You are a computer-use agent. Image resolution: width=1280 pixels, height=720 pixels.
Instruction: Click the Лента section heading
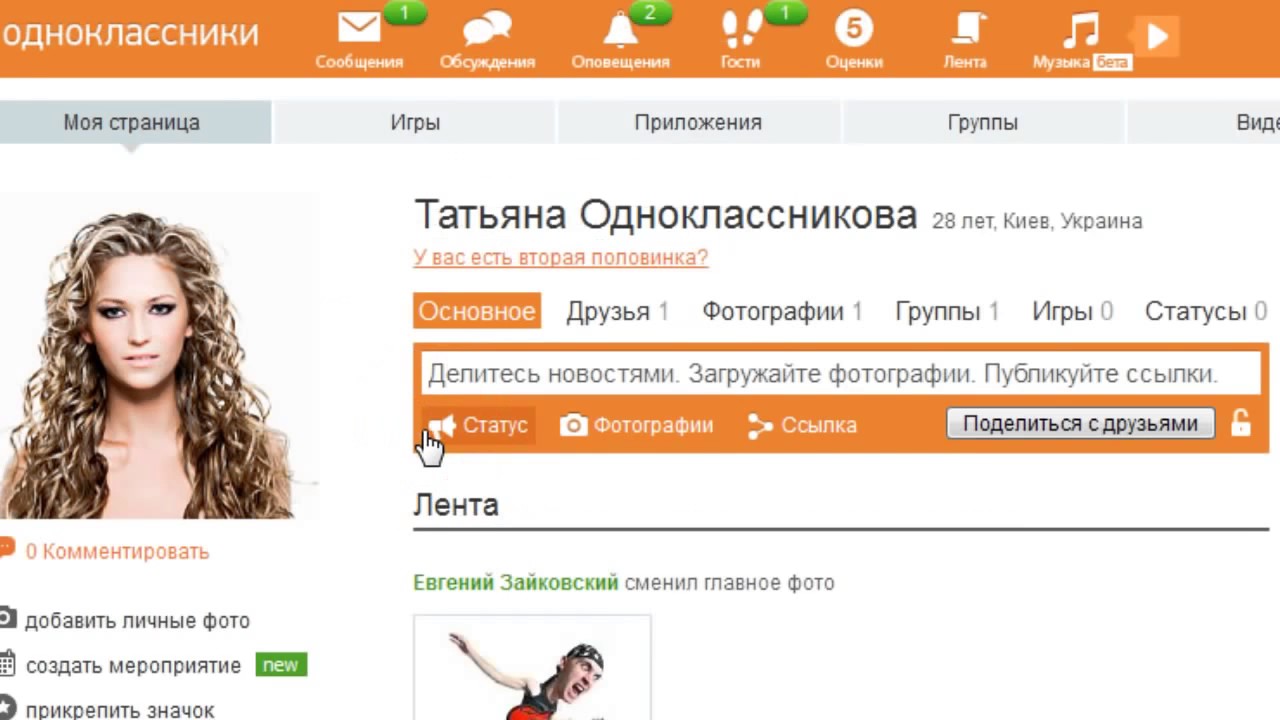[x=456, y=505]
